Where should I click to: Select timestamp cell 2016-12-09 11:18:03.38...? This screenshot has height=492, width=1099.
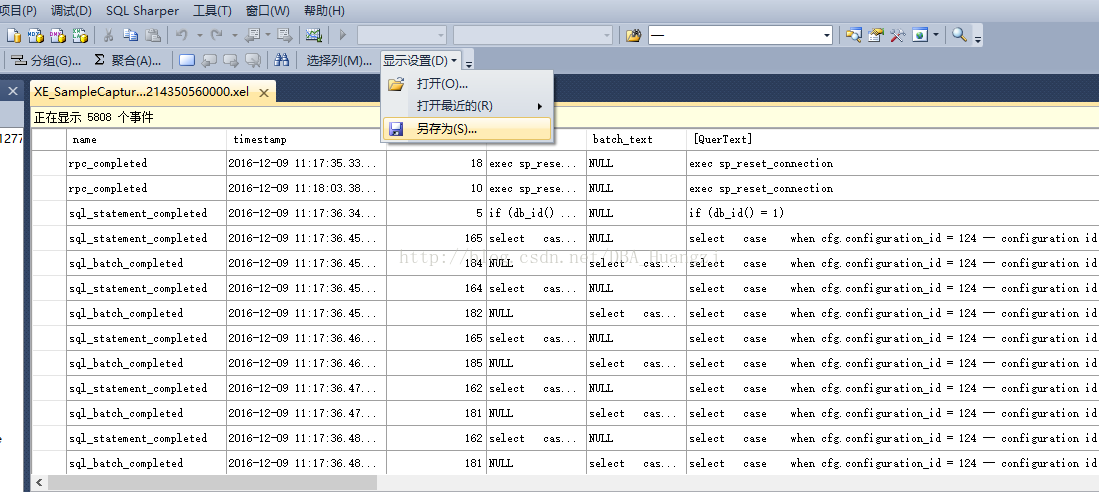[306, 188]
